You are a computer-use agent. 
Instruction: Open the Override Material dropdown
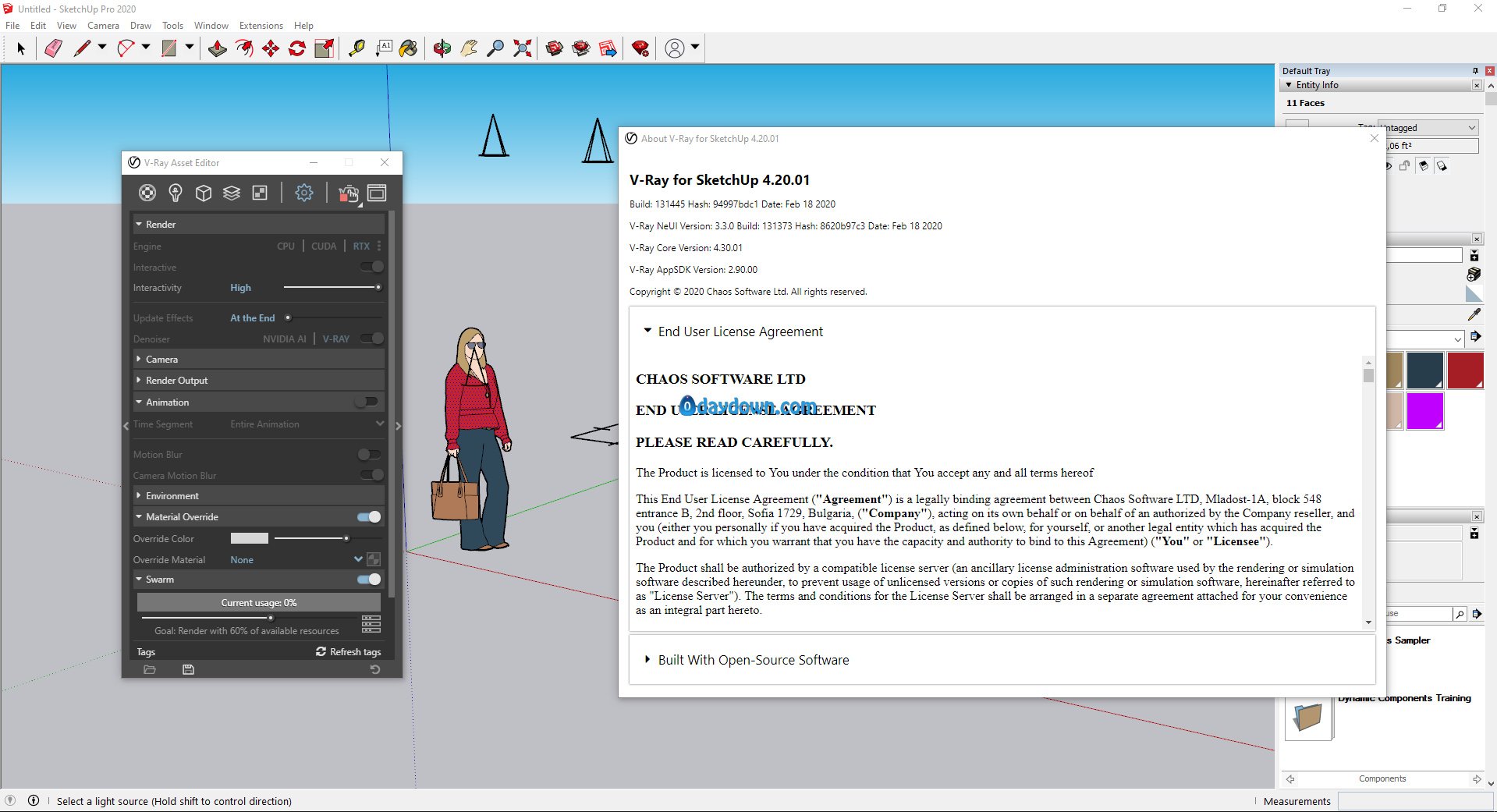point(358,559)
